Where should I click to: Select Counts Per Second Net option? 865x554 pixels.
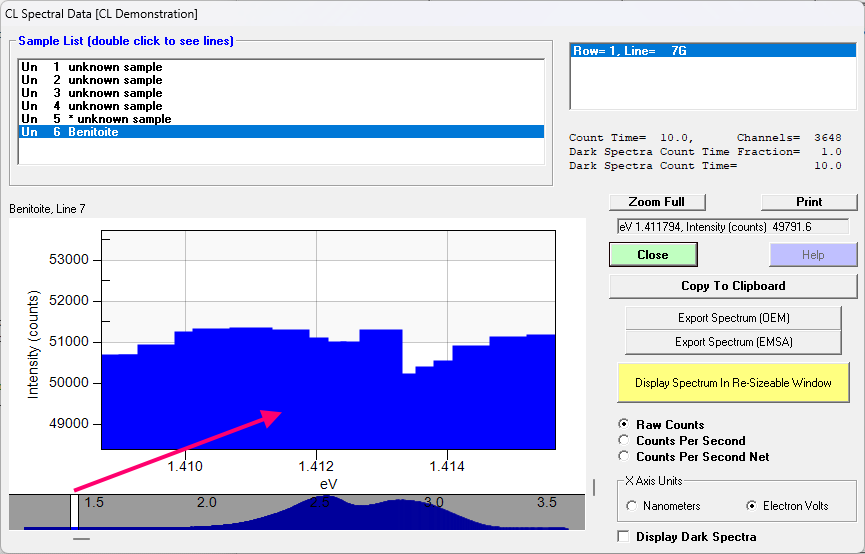pos(625,457)
